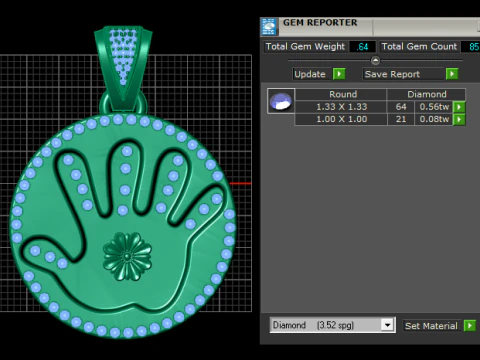Viewport: 480px width, 360px height.
Task: Click the Total Gem Count value field
Action: tap(470, 47)
